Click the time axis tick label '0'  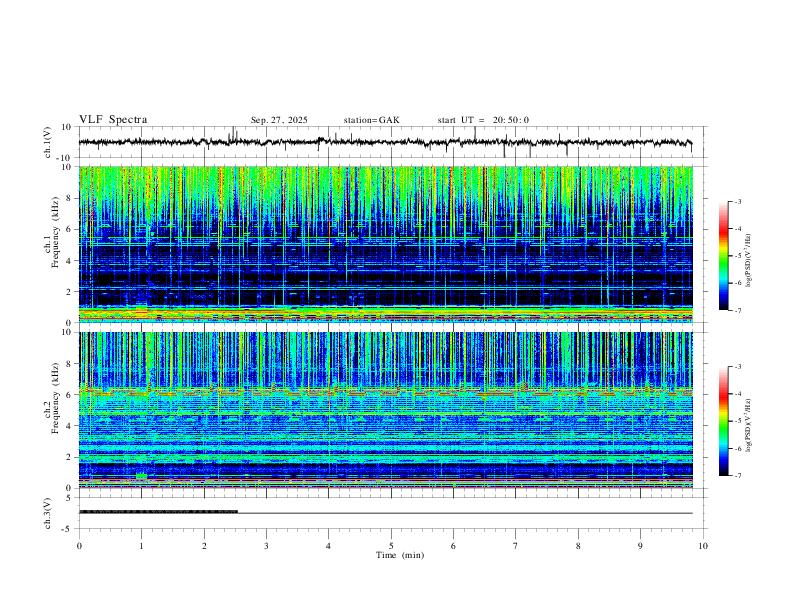pyautogui.click(x=79, y=546)
